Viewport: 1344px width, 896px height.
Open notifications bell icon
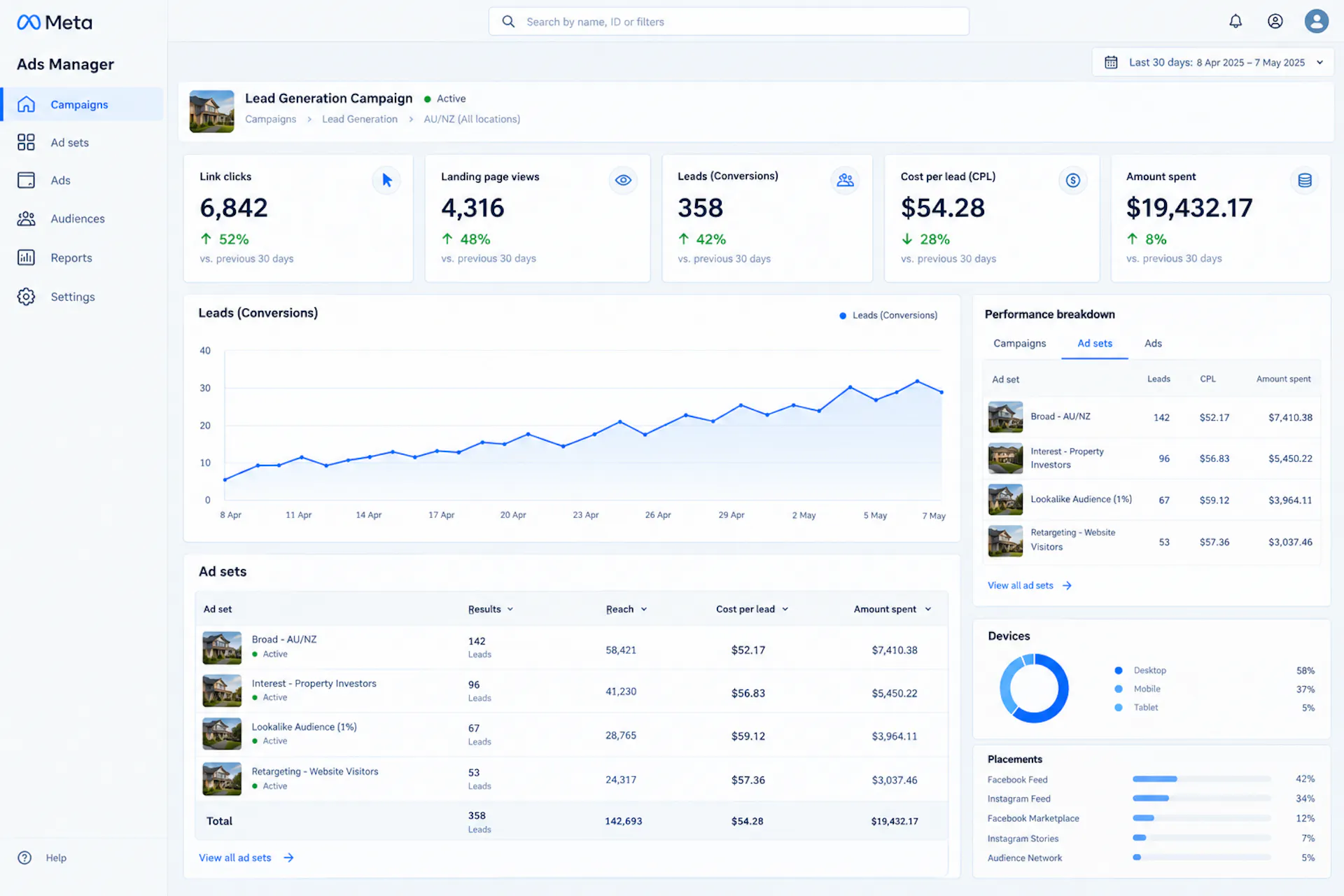click(1235, 21)
